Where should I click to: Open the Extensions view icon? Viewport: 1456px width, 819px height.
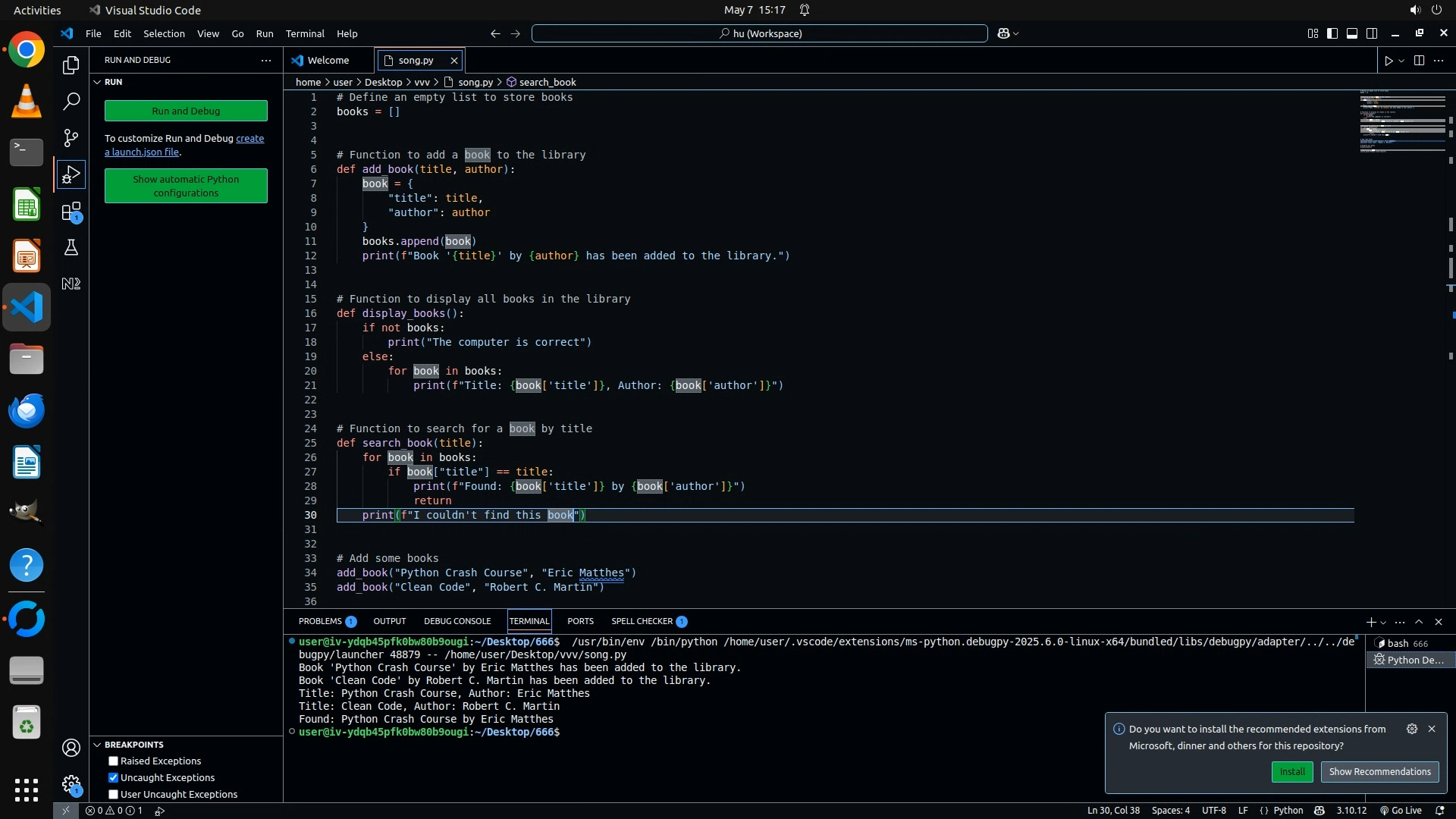pos(71,212)
